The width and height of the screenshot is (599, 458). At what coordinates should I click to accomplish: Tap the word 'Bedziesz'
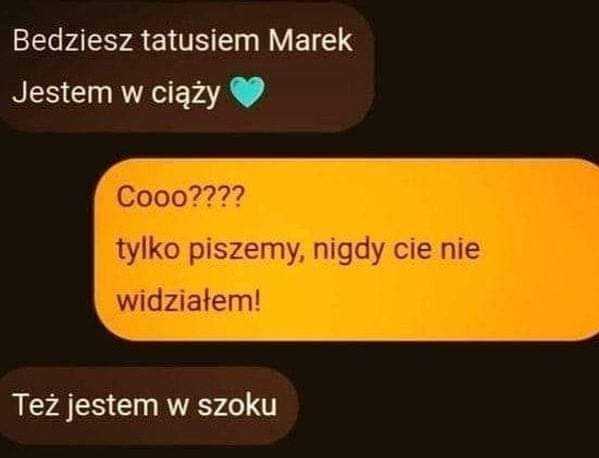tap(73, 40)
